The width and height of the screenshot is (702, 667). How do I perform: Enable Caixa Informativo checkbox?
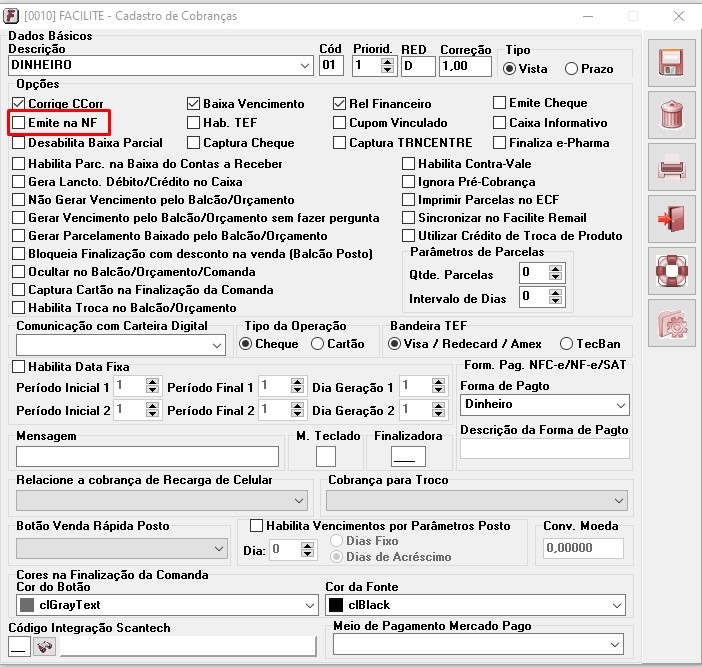499,123
